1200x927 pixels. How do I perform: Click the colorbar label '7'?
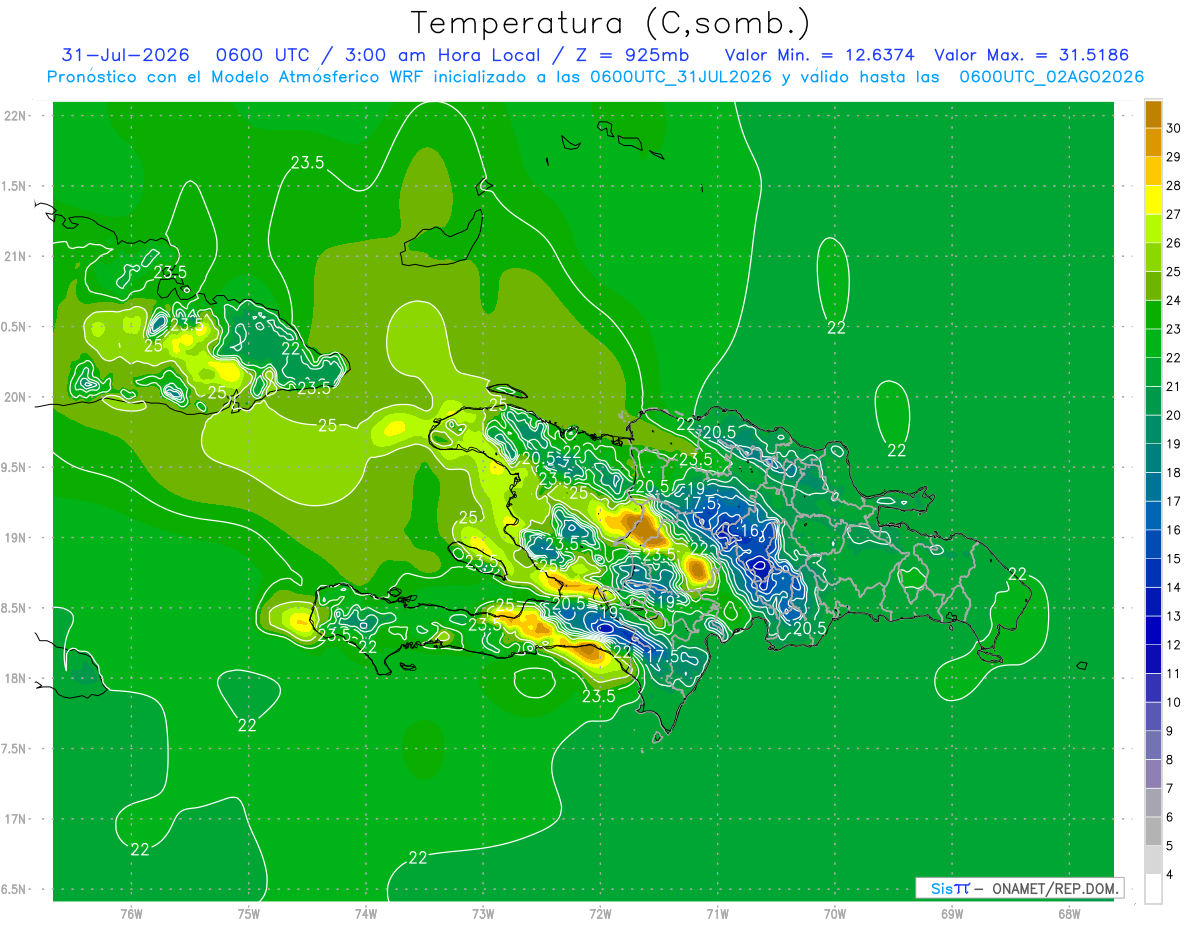pyautogui.click(x=1171, y=788)
